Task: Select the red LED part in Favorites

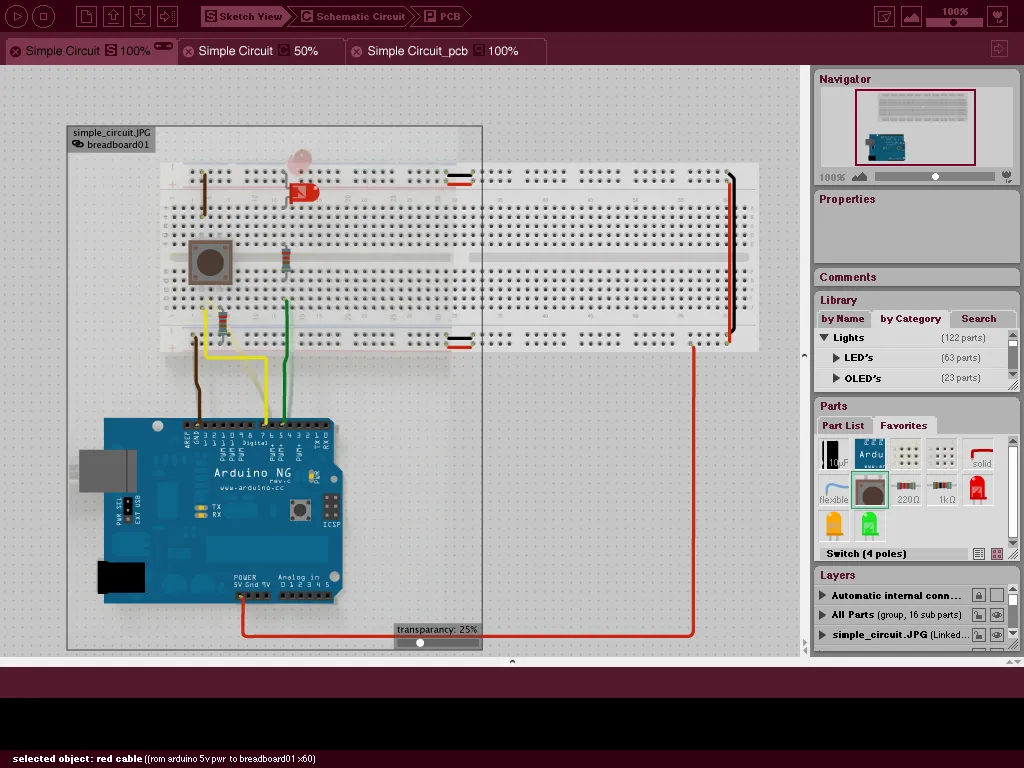Action: pos(978,490)
